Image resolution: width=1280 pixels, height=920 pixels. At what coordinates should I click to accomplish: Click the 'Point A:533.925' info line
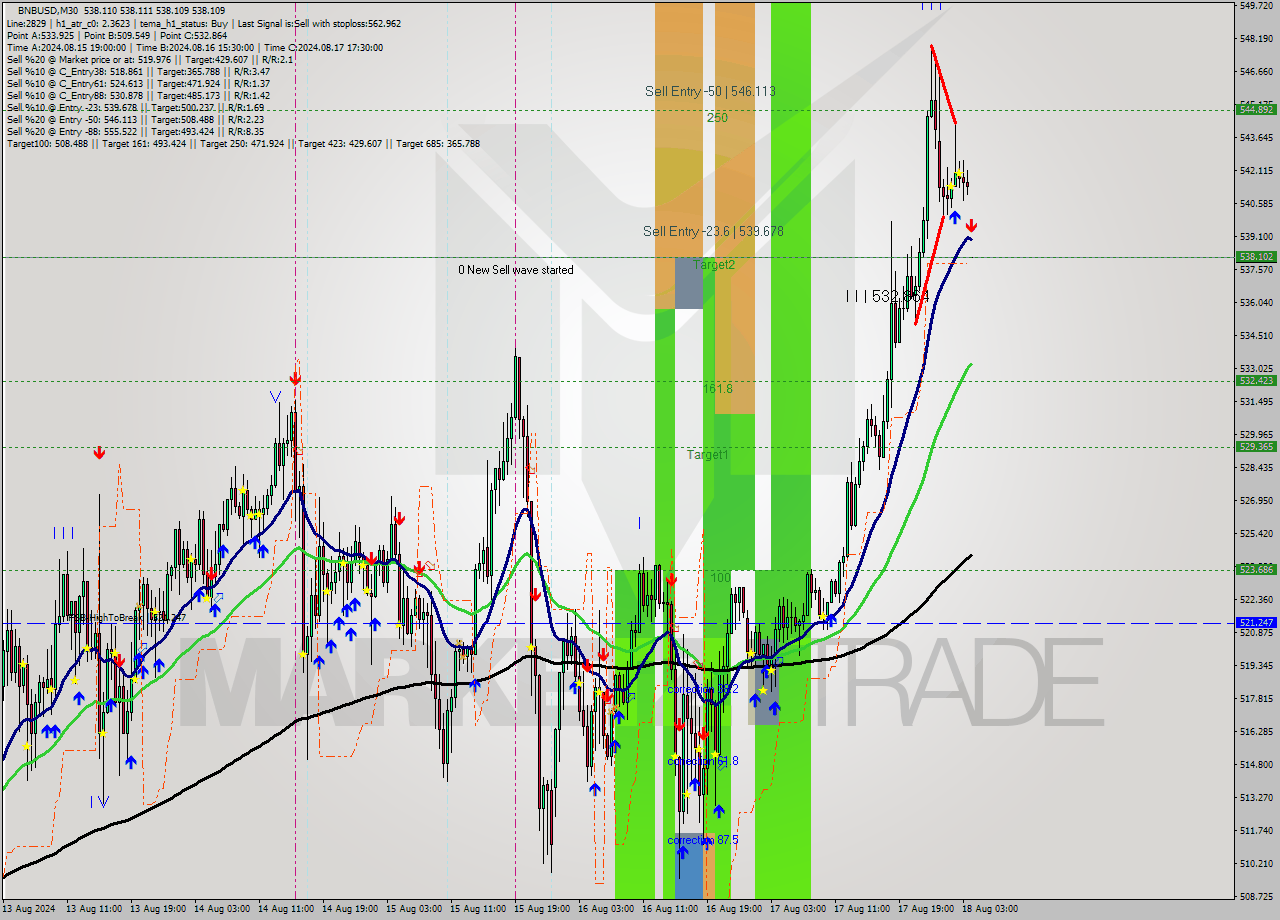[43, 35]
